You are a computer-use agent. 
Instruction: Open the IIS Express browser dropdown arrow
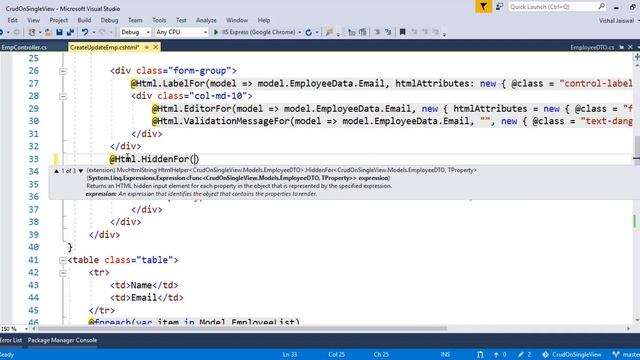(x=300, y=32)
